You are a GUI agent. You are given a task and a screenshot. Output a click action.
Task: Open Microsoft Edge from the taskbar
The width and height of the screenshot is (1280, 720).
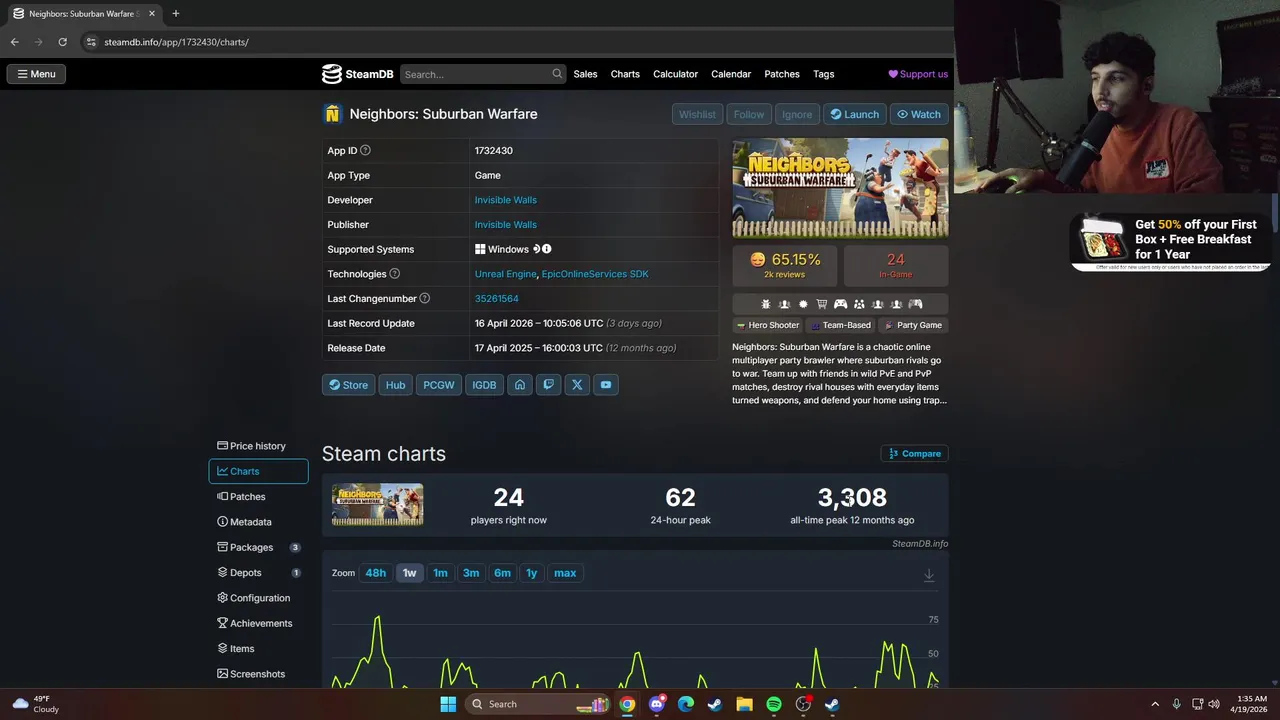[686, 704]
